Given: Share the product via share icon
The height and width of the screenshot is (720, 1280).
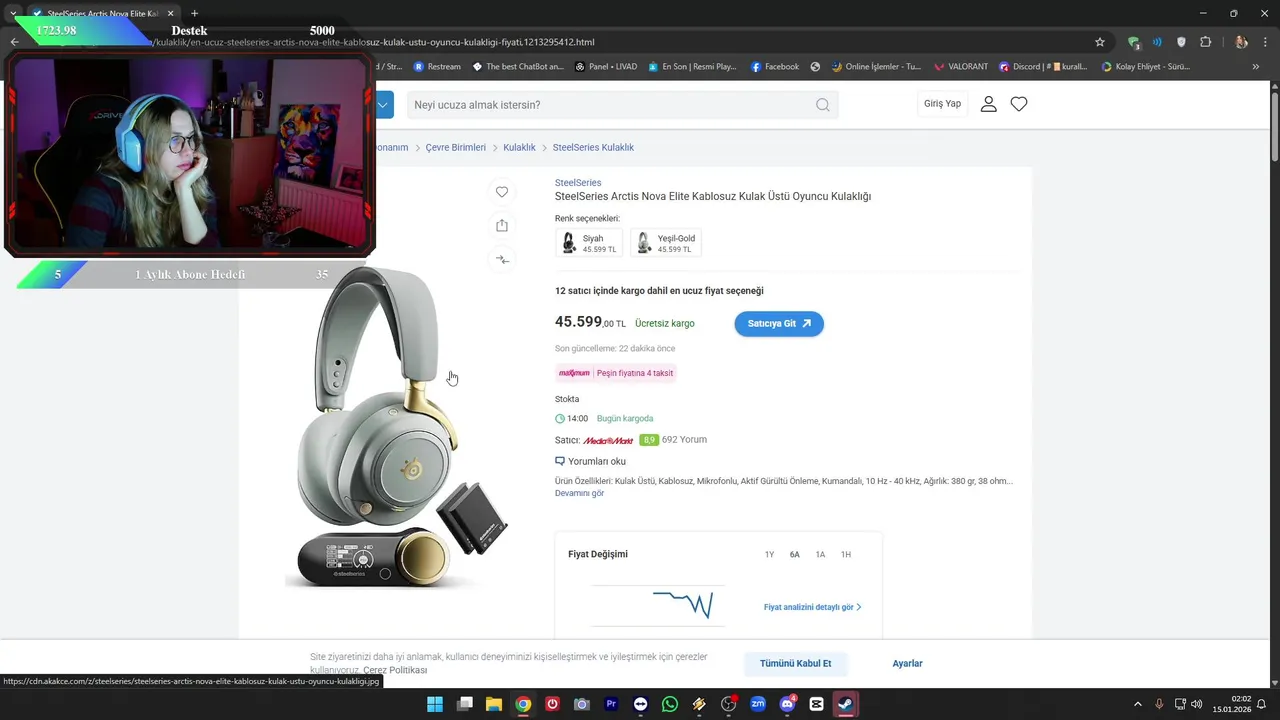Looking at the screenshot, I should pos(502,226).
